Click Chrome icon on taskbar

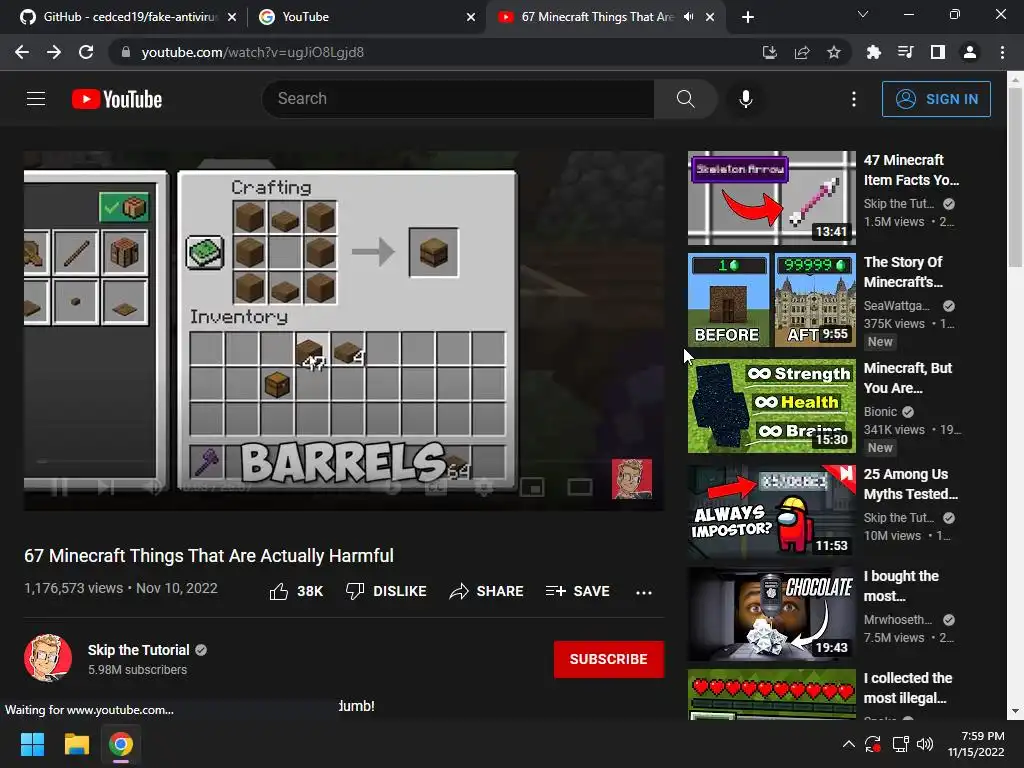pos(121,744)
